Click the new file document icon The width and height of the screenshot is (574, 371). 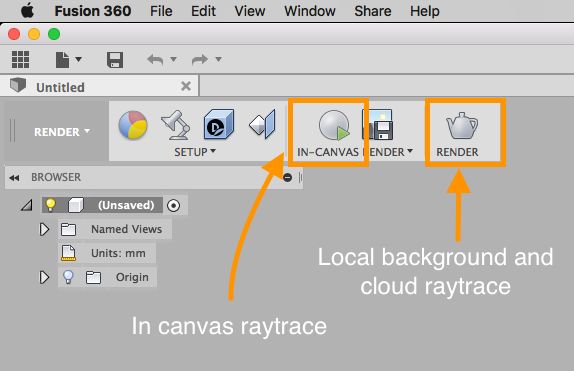click(x=62, y=59)
